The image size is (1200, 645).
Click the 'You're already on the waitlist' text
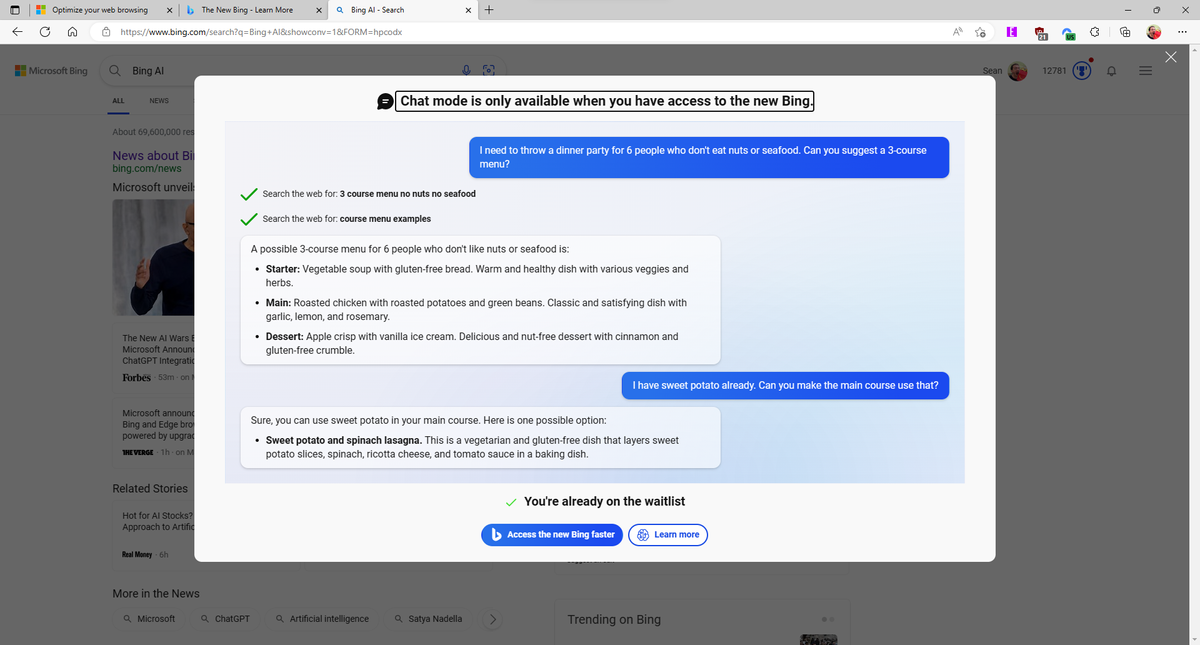pyautogui.click(x=604, y=501)
